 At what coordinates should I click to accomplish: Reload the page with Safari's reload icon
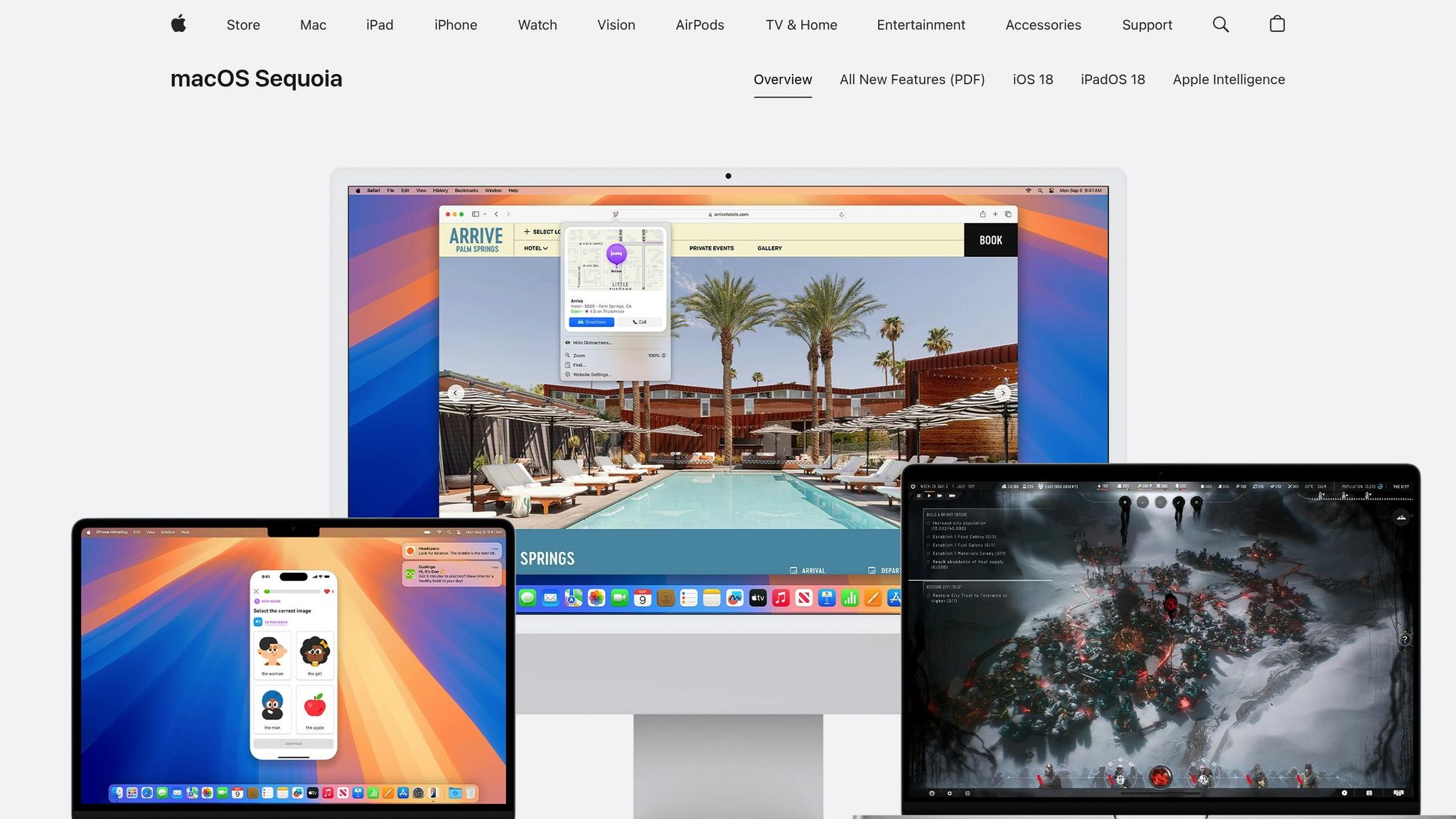click(x=841, y=214)
